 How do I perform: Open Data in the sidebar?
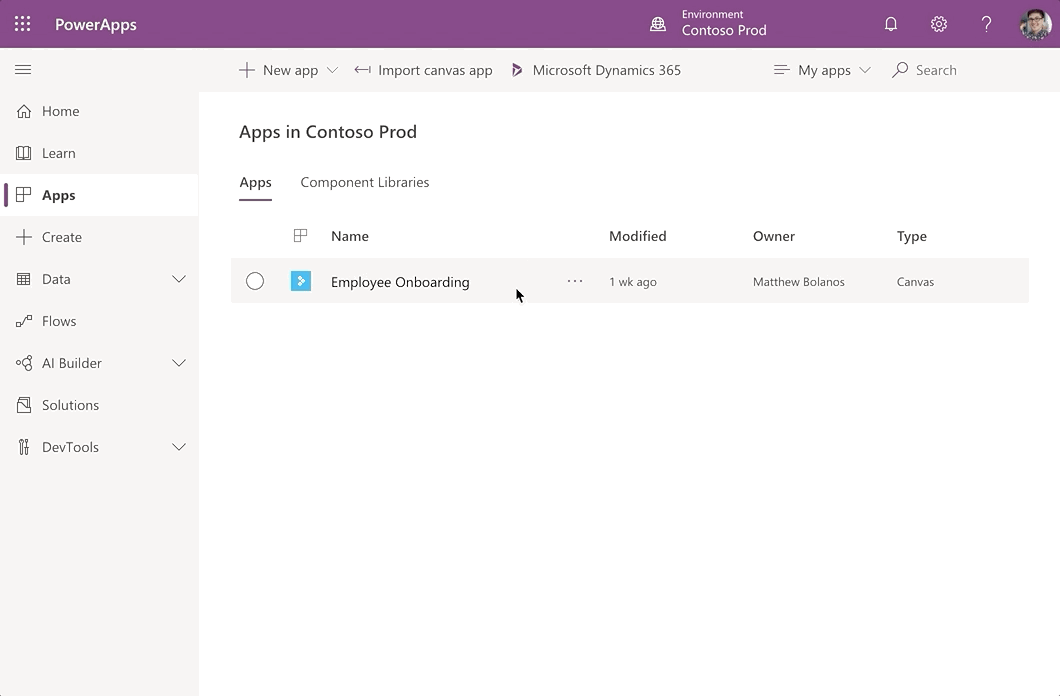[56, 279]
